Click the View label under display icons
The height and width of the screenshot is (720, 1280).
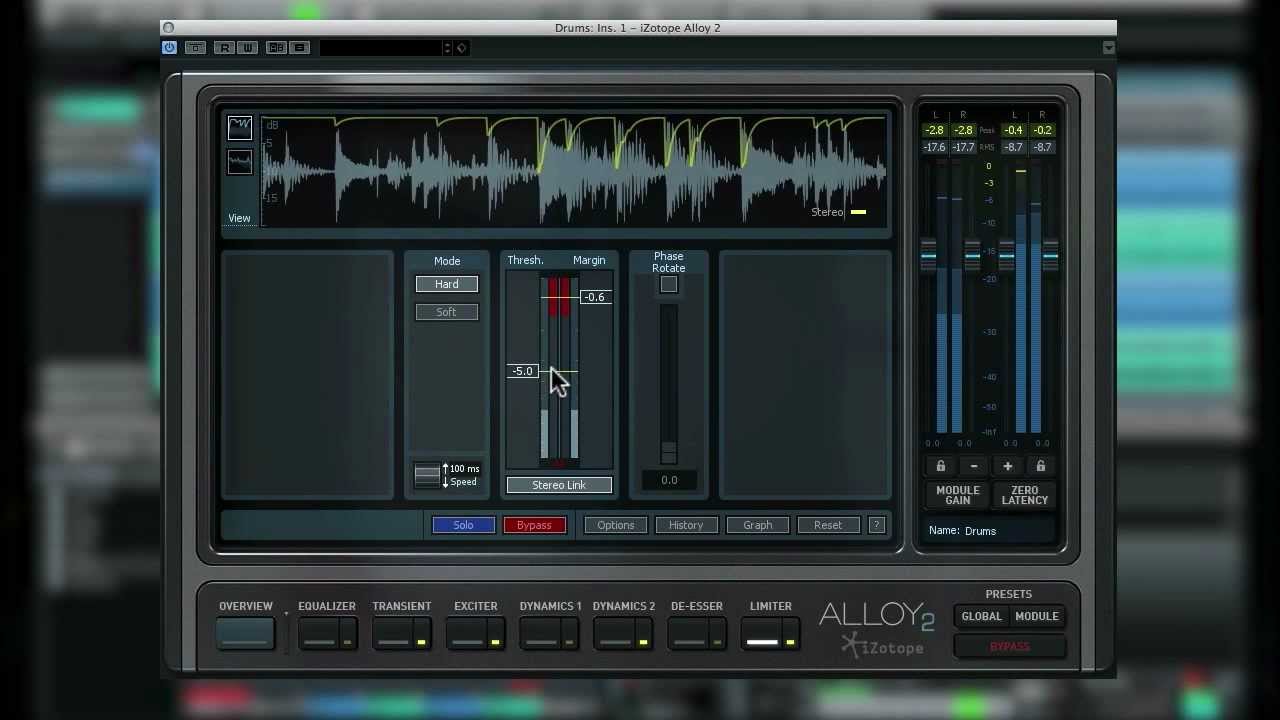pyautogui.click(x=239, y=218)
